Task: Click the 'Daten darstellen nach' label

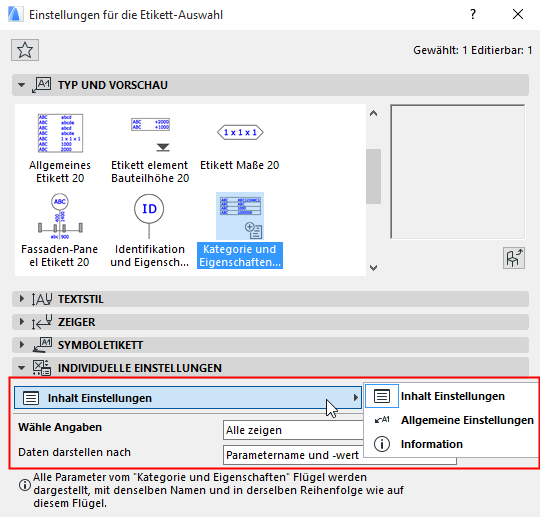Action: pos(74,452)
